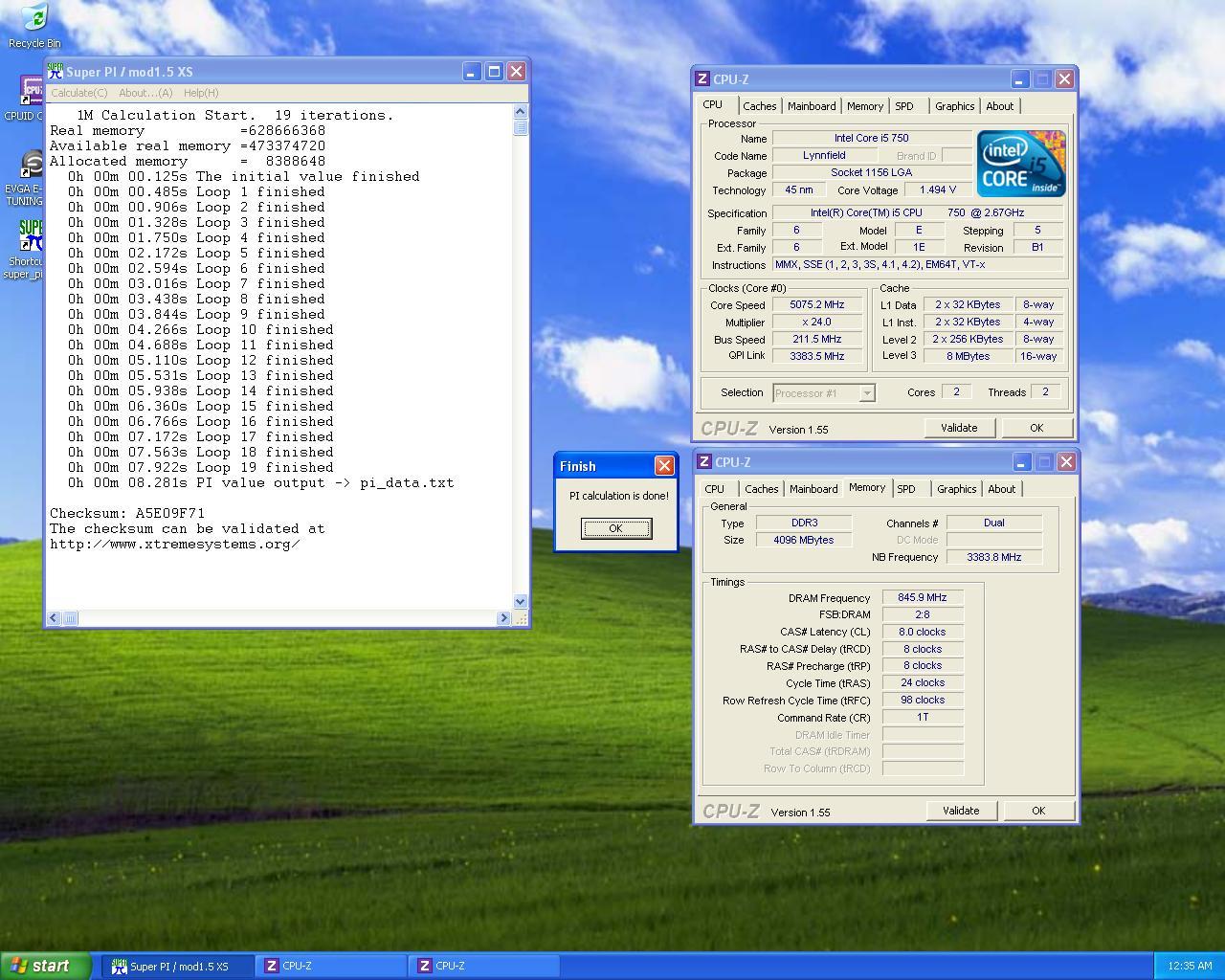Open the About...(A) menu in Super PI
This screenshot has height=980, width=1225.
point(145,93)
